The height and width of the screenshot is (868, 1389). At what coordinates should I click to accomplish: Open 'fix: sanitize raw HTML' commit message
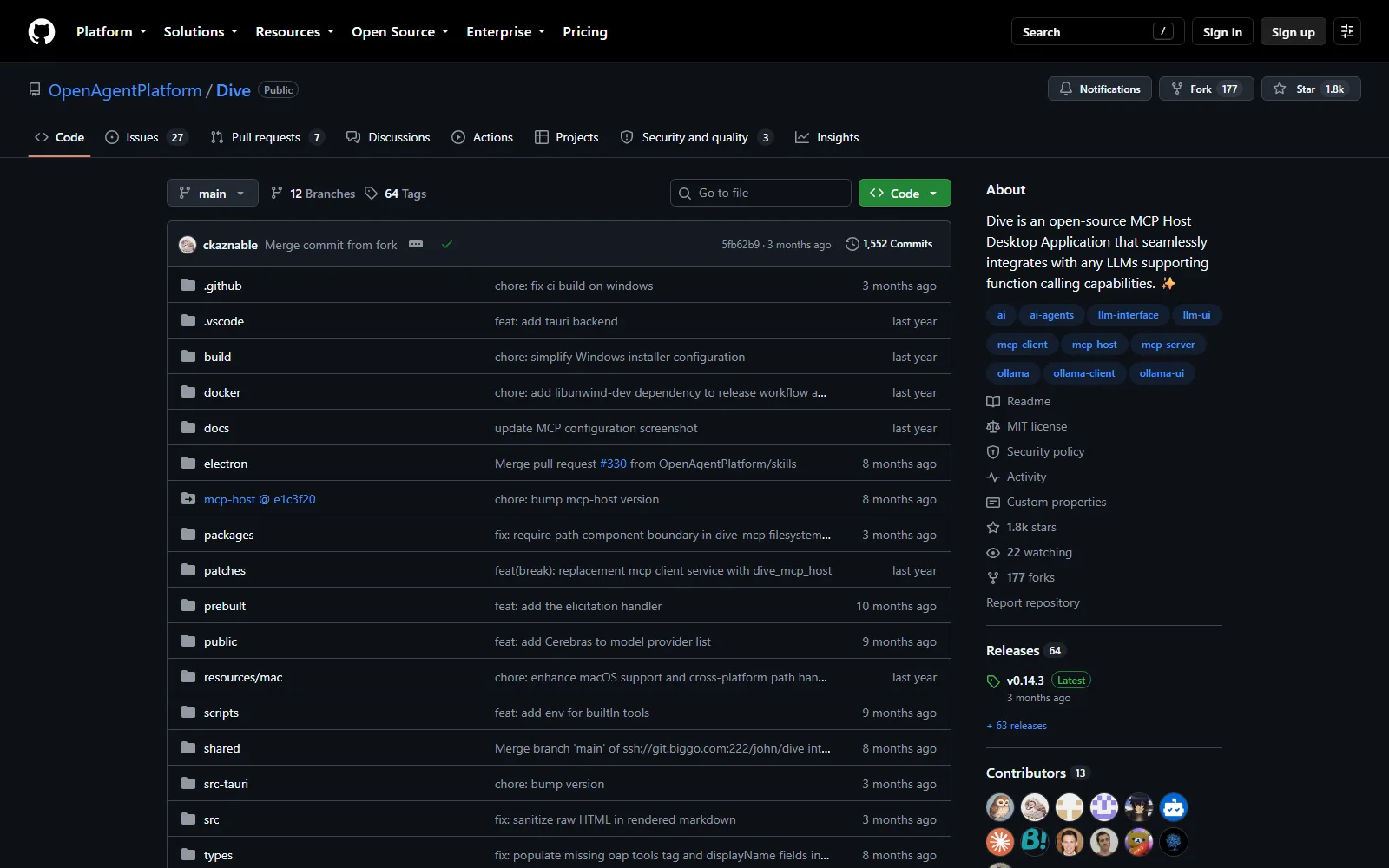(616, 819)
